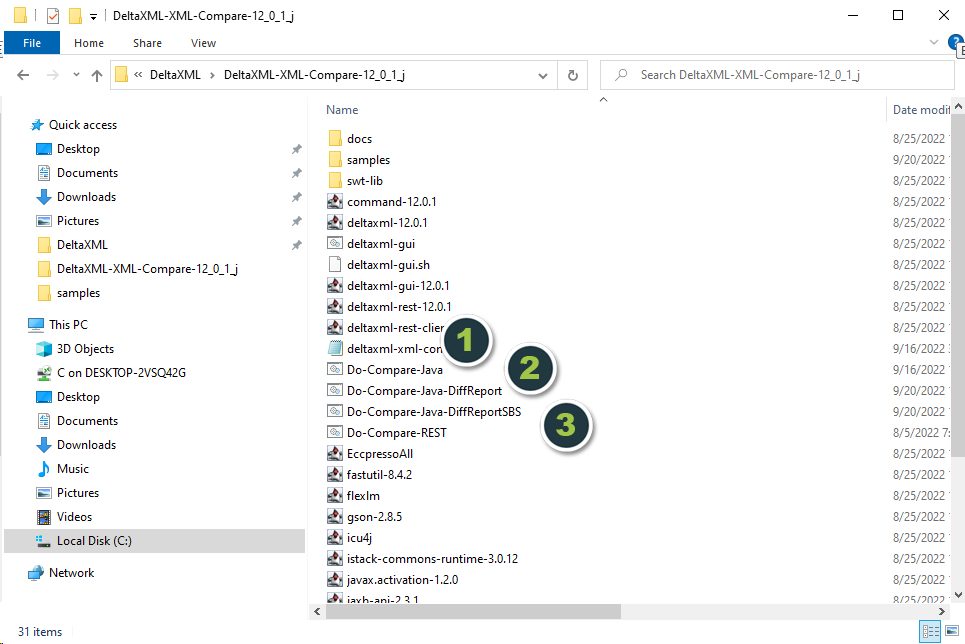Image resolution: width=965 pixels, height=644 pixels.
Task: Expand the ribbon using the chevron
Action: [934, 43]
